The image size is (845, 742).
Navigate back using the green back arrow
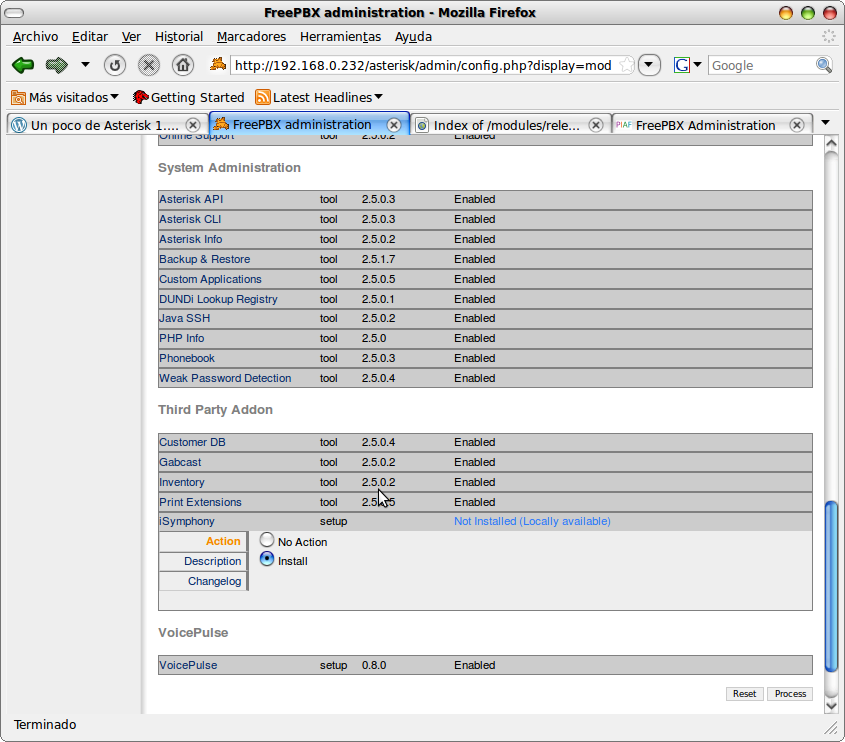[22, 64]
